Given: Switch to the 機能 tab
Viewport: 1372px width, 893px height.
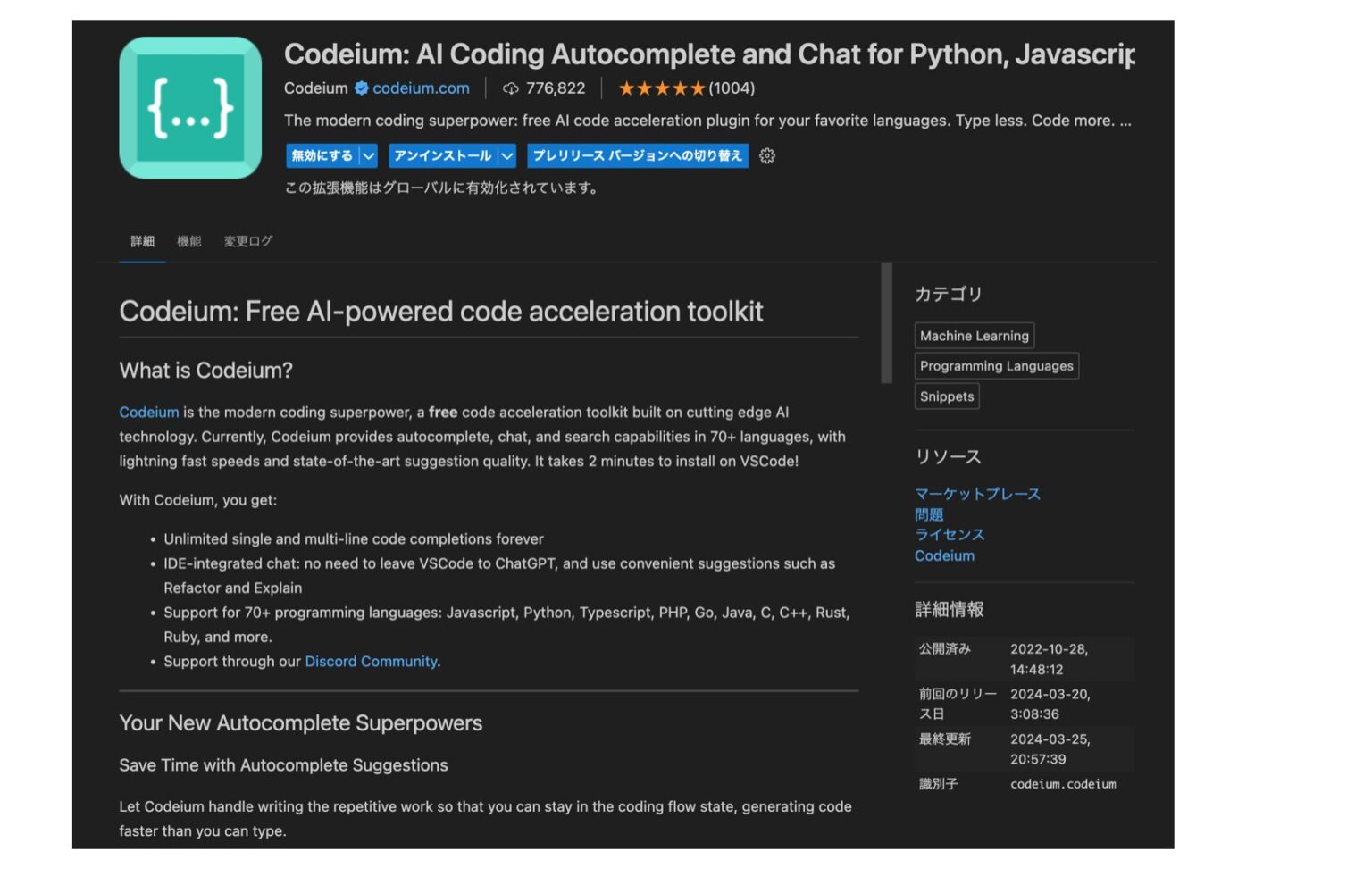Looking at the screenshot, I should (x=188, y=241).
